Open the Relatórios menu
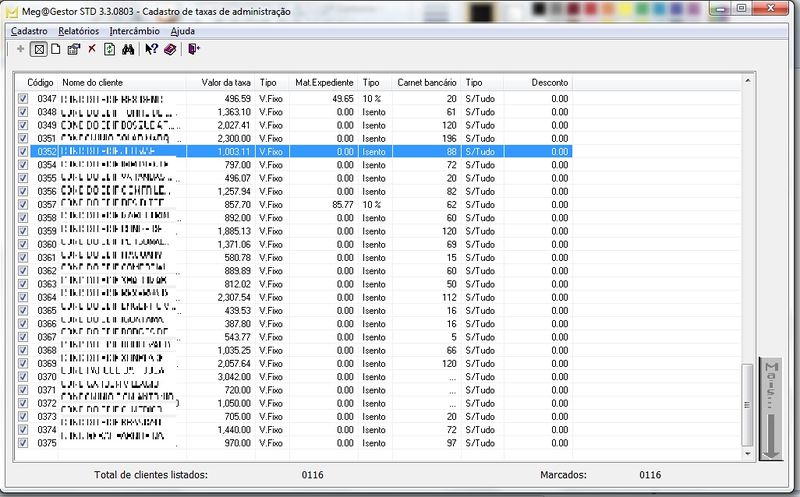The width and height of the screenshot is (800, 497). point(78,31)
